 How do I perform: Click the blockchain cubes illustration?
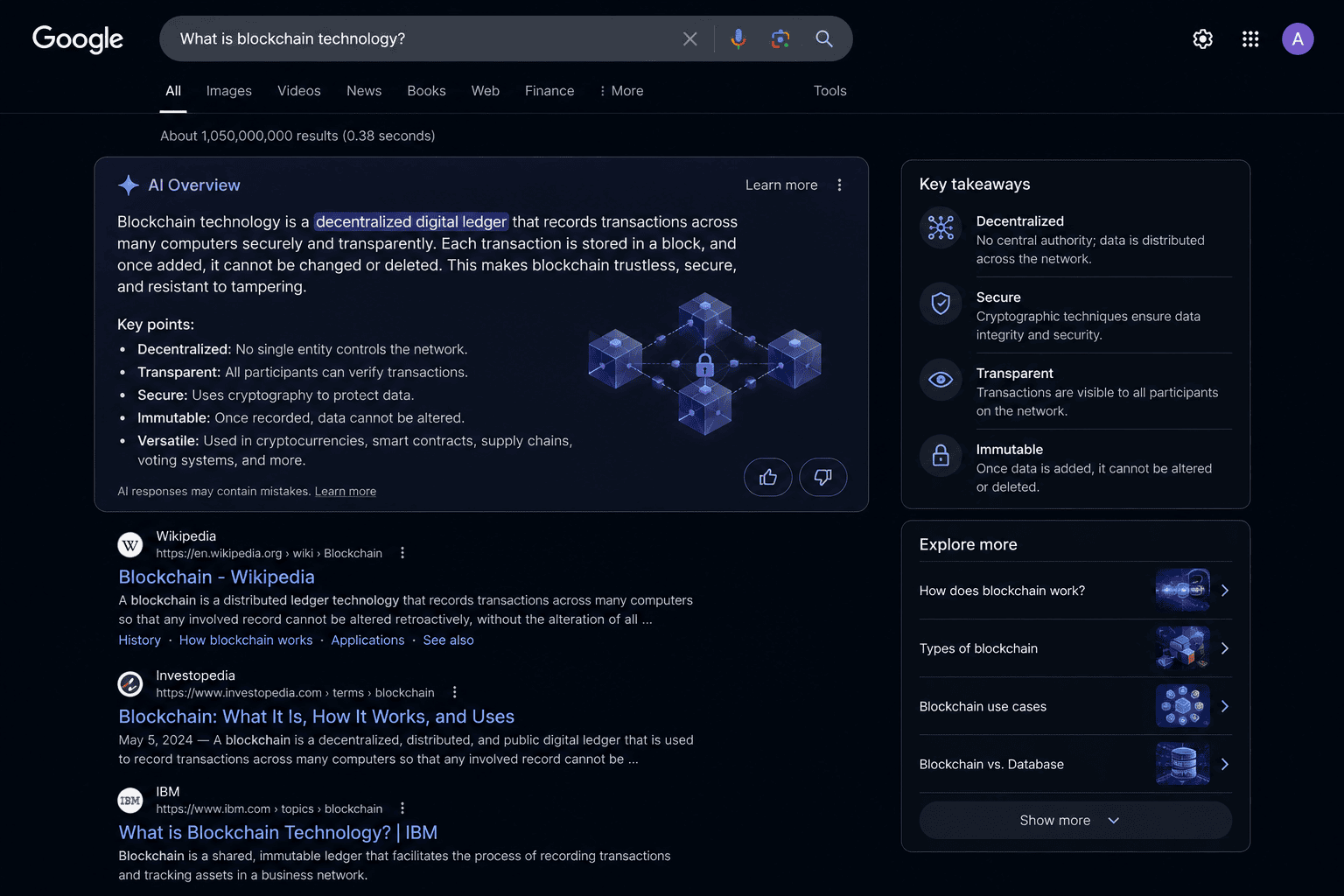click(x=705, y=364)
